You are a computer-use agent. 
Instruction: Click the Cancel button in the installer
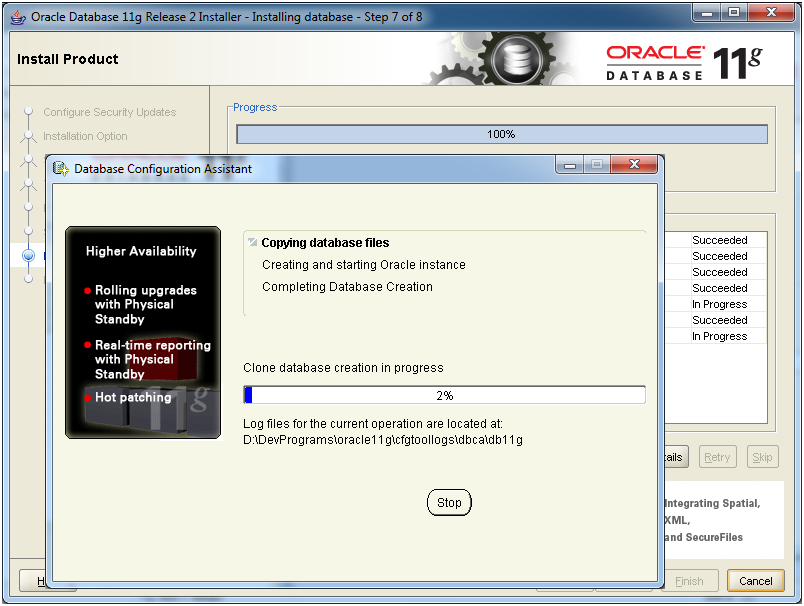tap(755, 581)
